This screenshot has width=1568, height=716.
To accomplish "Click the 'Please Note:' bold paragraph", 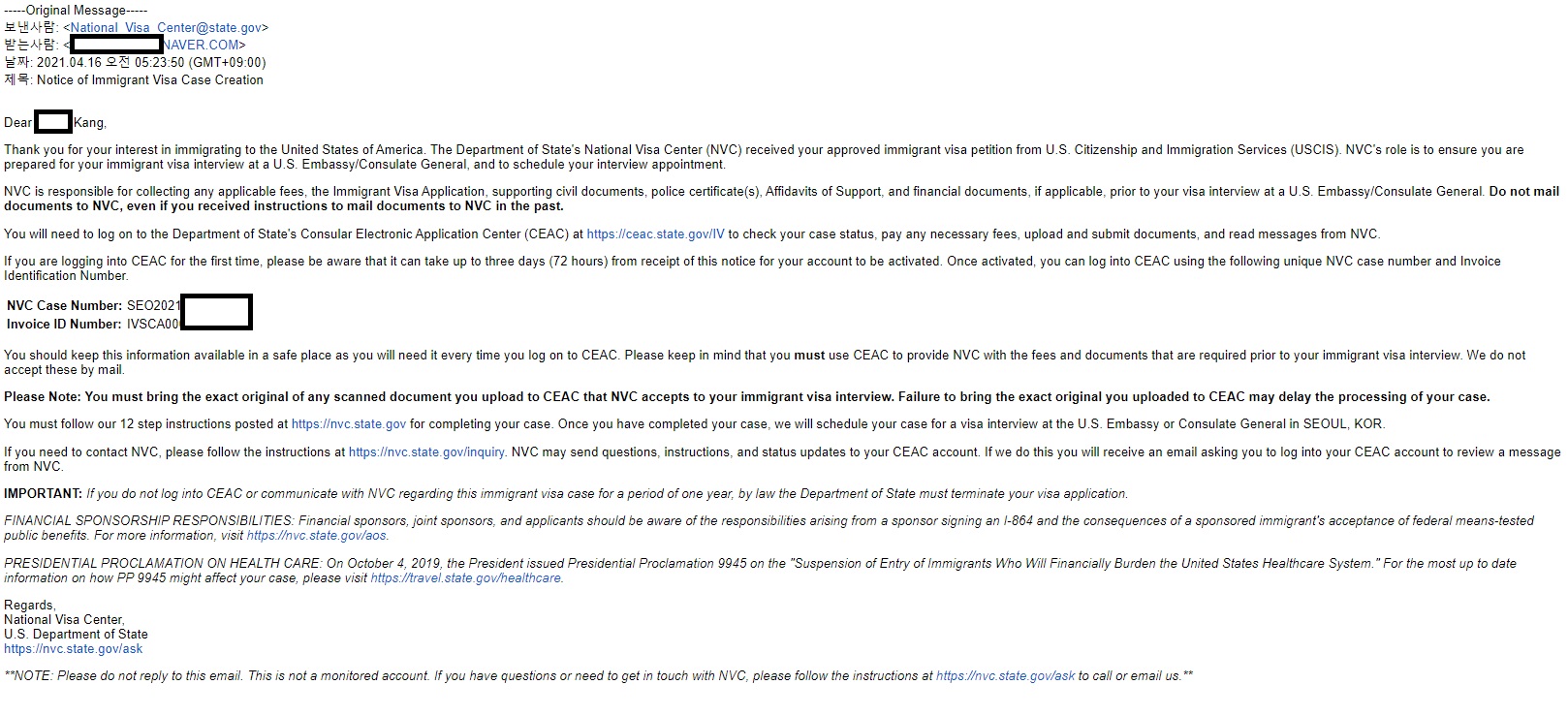I will tap(746, 397).
